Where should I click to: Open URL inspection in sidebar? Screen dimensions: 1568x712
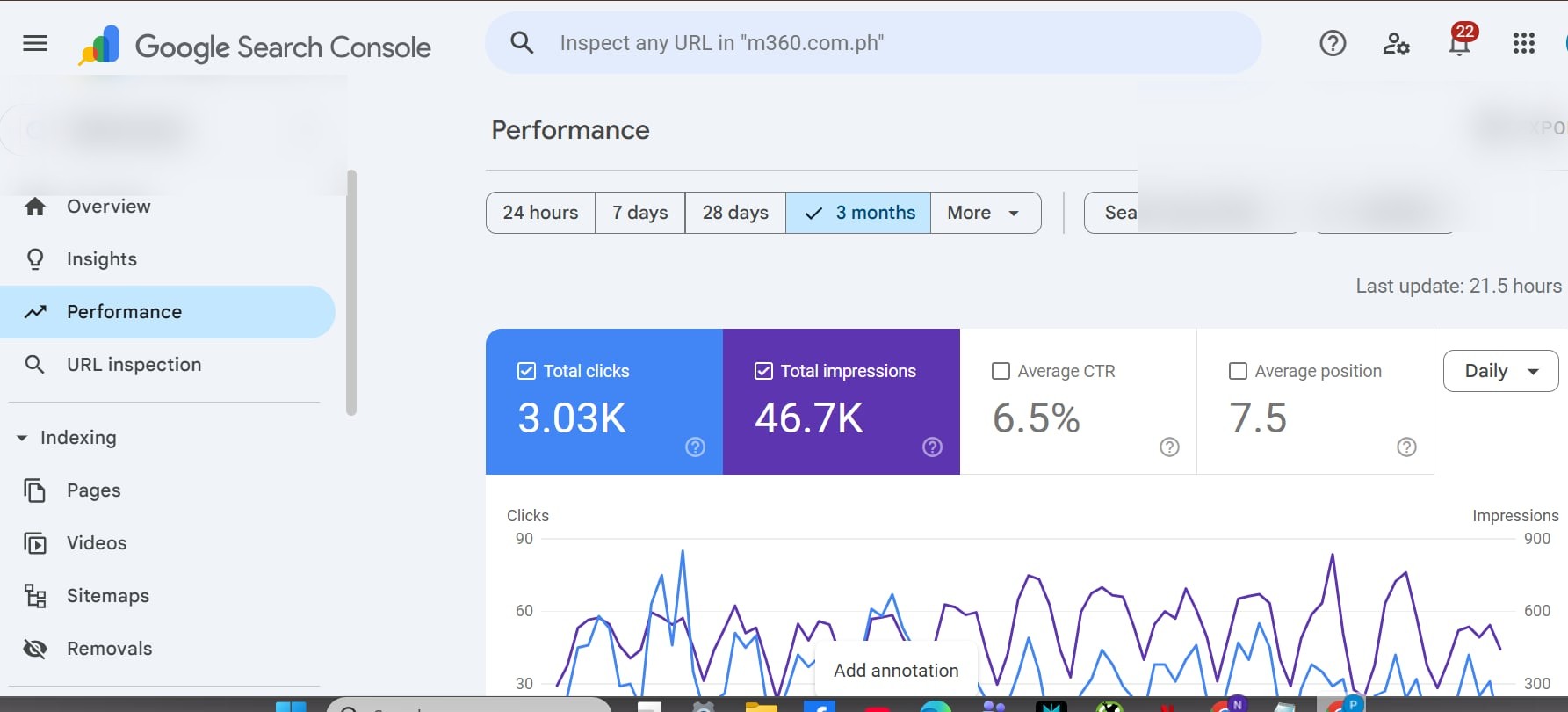pos(167,365)
